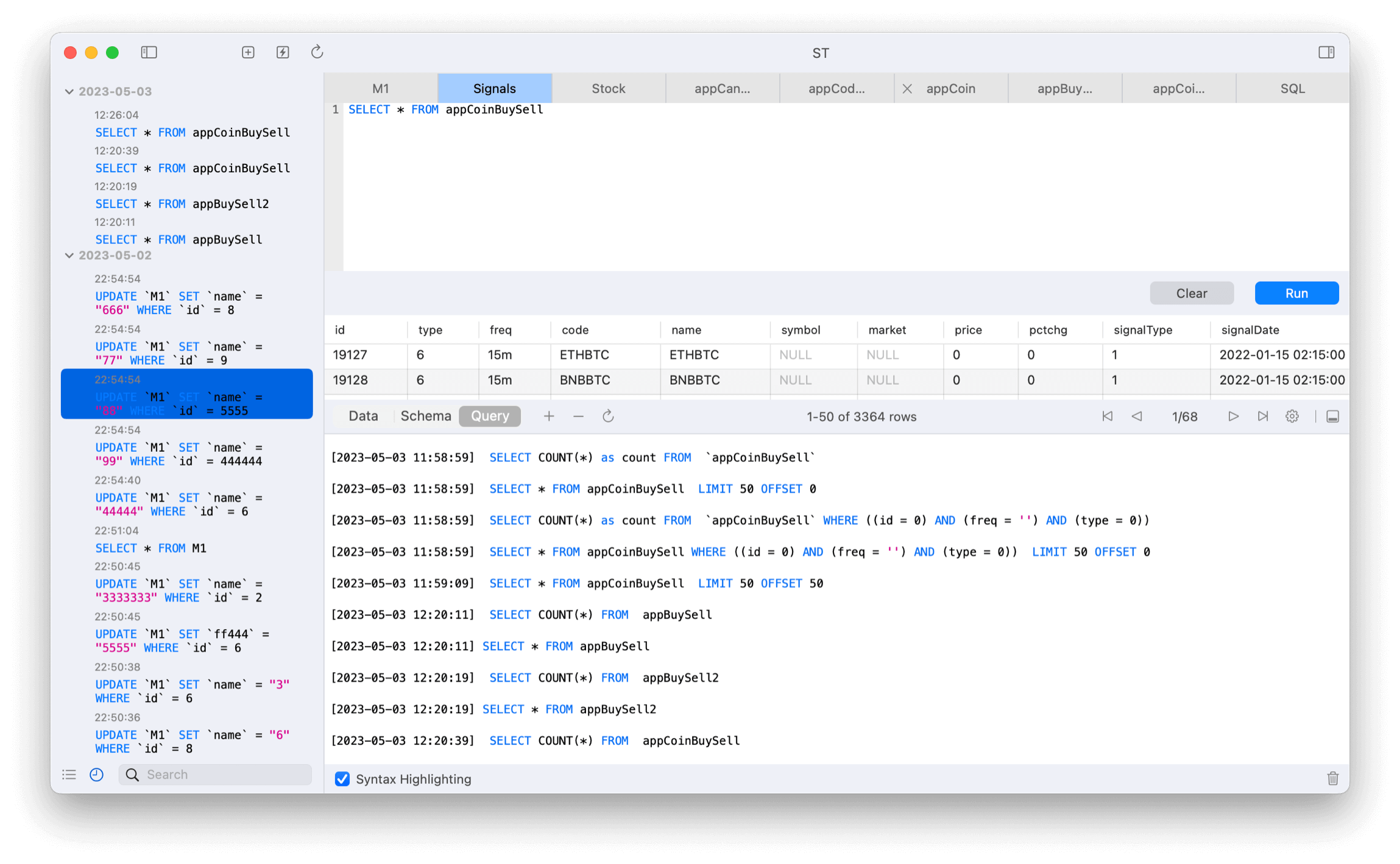This screenshot has height=864, width=1400.
Task: Click the toolbar refresh icon
Action: [x=317, y=52]
